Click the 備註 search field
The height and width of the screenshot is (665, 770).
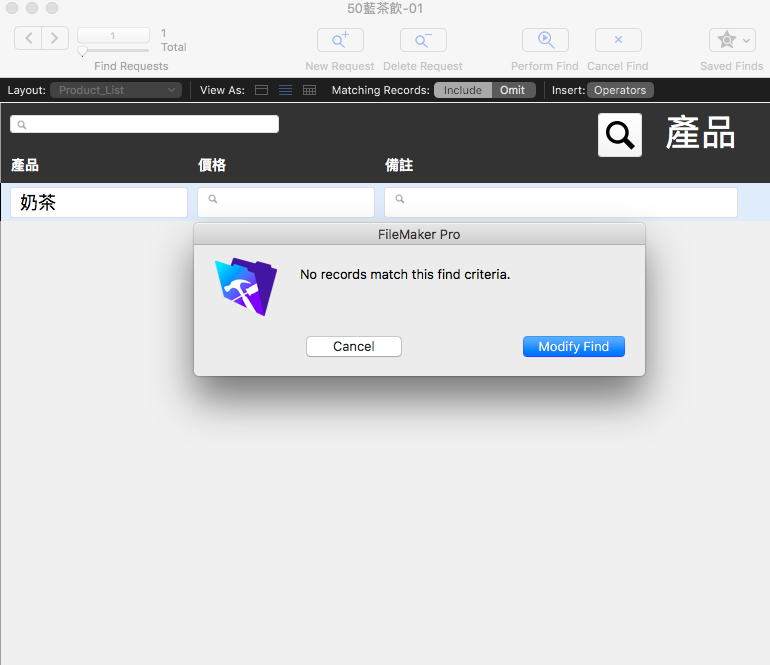pos(561,202)
